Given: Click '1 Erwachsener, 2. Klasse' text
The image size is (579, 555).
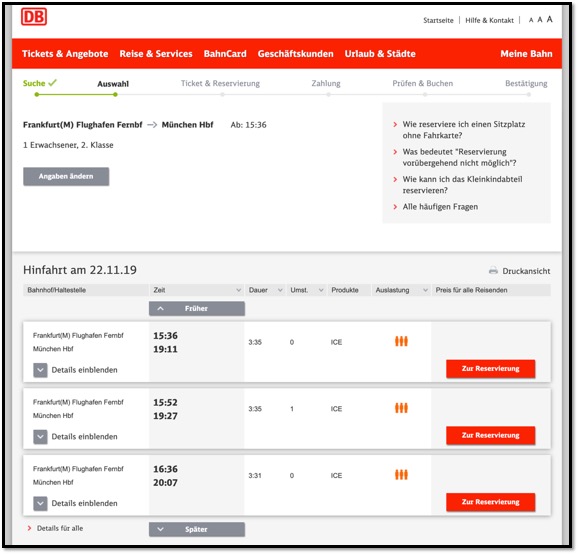Looking at the screenshot, I should 68,145.
